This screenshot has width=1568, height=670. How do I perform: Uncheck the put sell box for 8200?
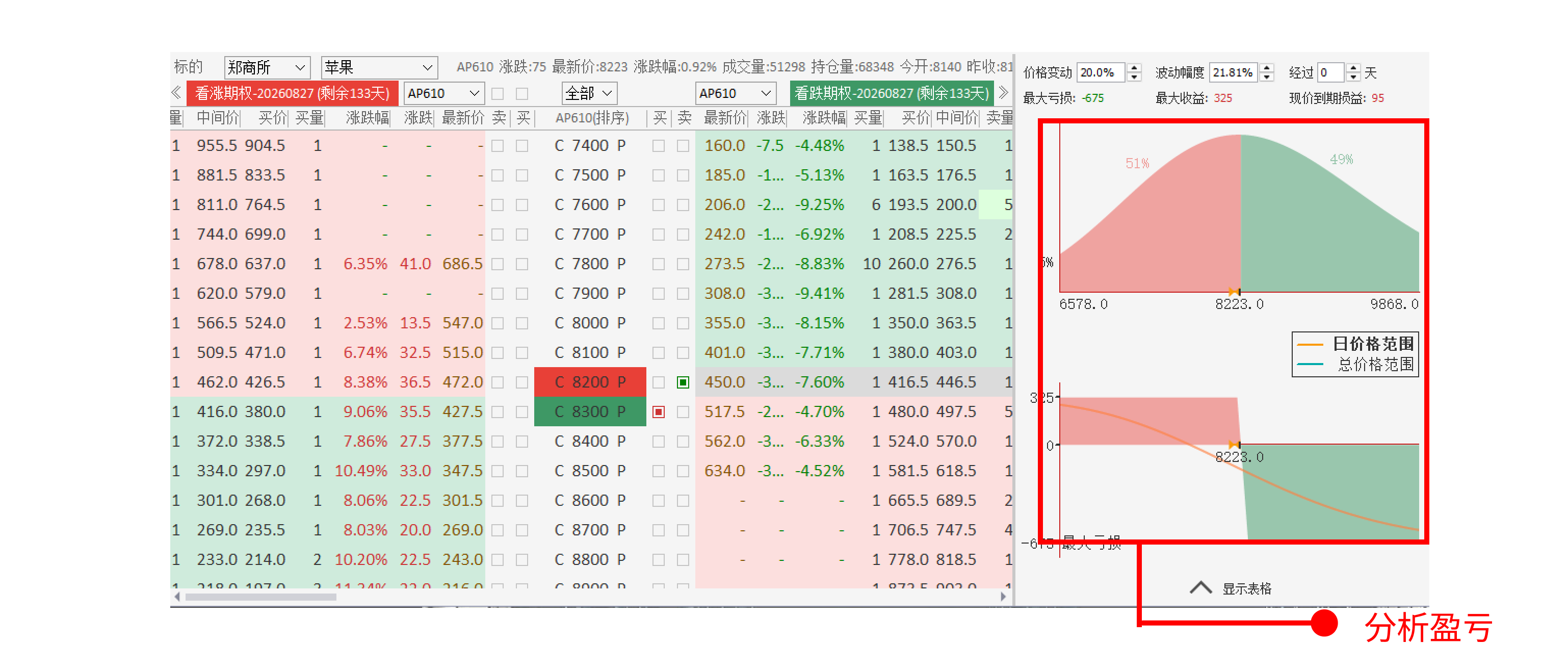683,382
